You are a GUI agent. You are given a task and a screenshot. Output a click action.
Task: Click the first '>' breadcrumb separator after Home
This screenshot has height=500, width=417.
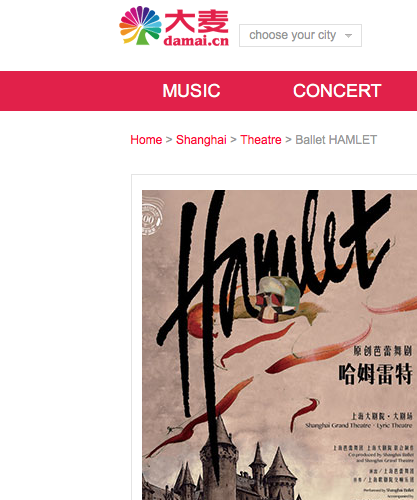click(169, 140)
